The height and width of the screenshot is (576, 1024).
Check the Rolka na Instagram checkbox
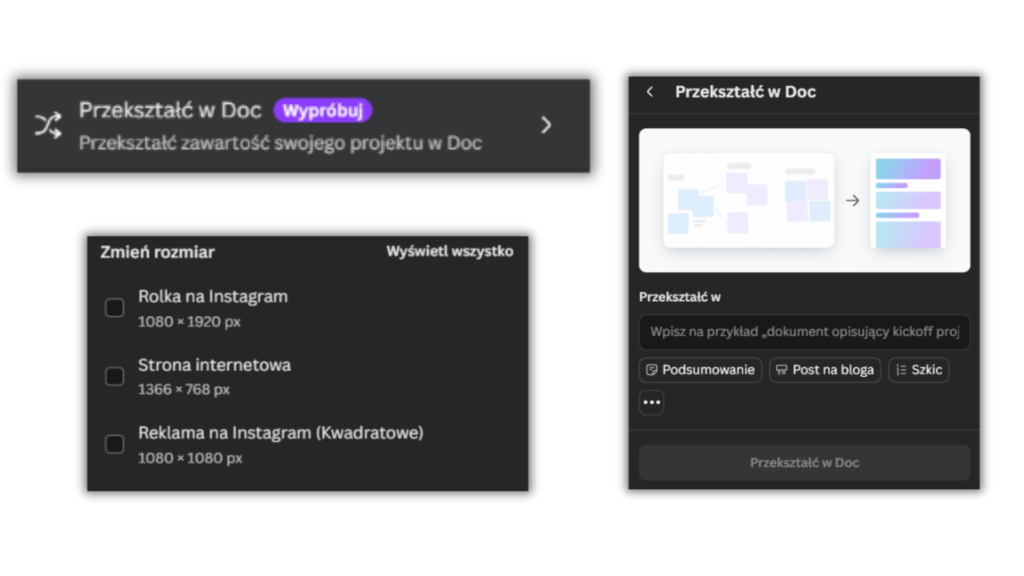[115, 308]
